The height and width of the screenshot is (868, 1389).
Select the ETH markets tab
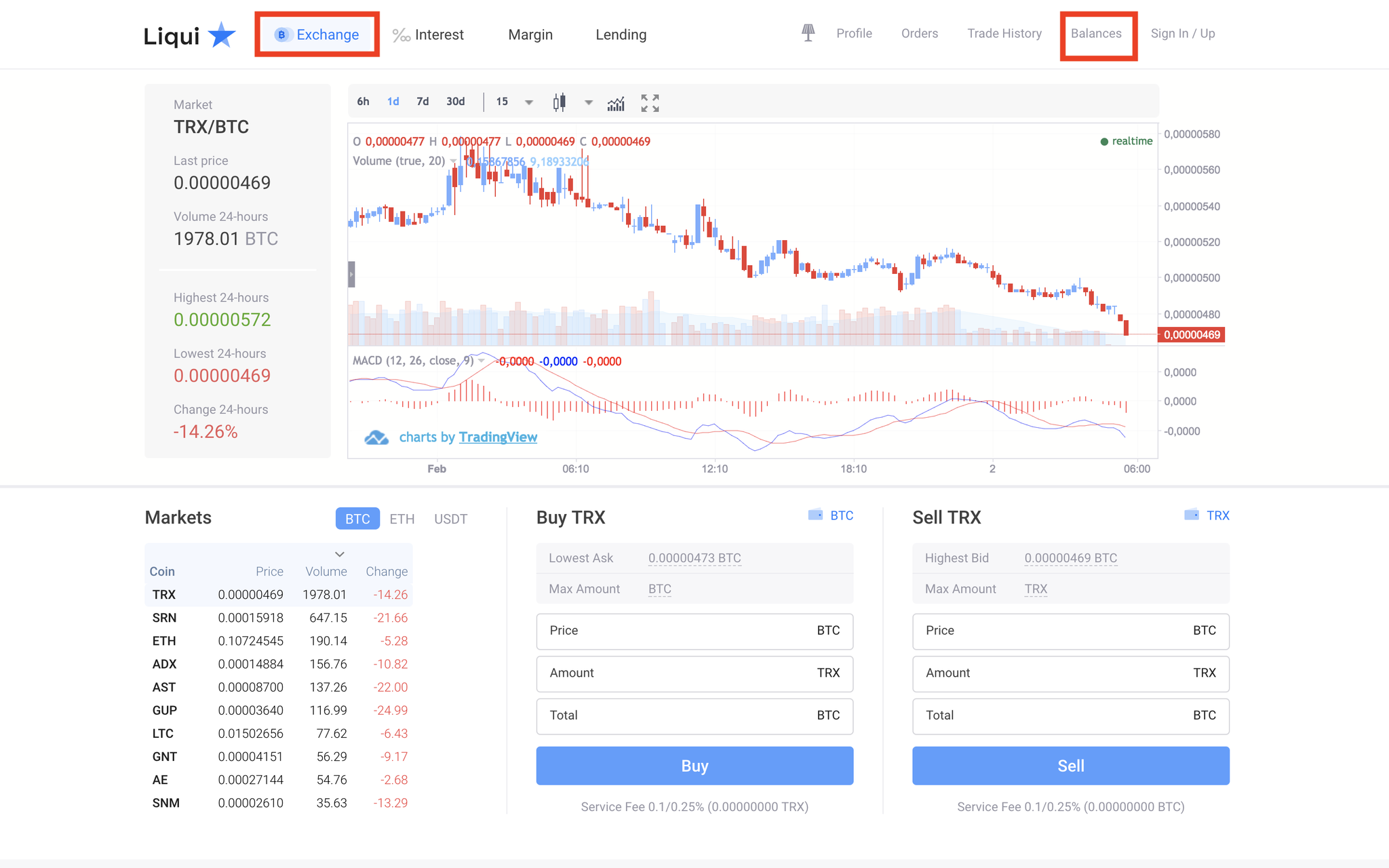click(x=402, y=519)
